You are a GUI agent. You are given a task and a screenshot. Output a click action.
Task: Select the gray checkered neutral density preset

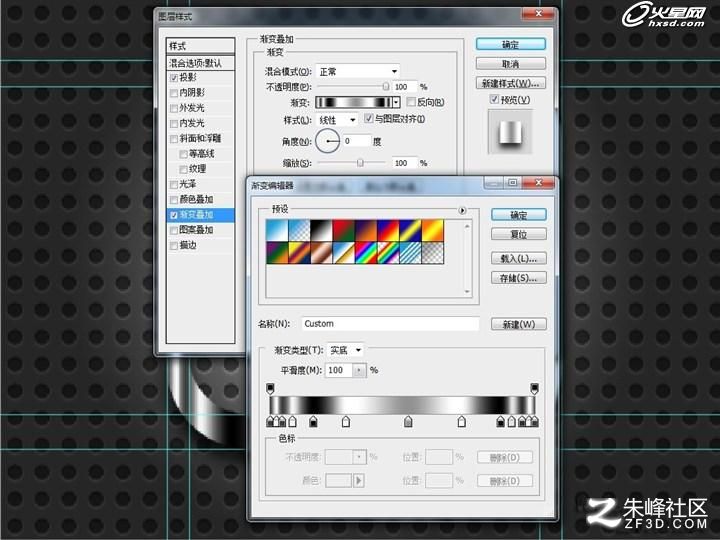(x=433, y=253)
